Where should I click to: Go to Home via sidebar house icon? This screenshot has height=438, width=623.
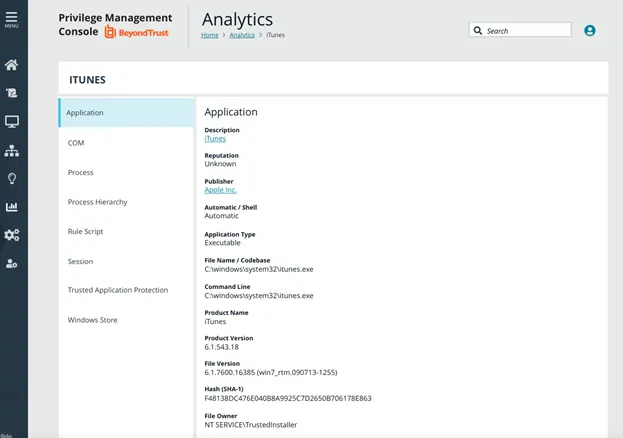tap(12, 65)
